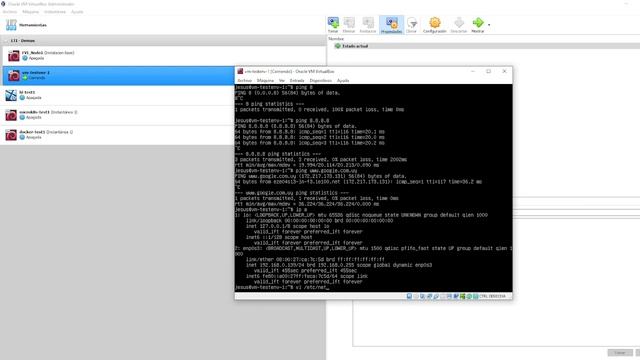
Task: Open Ver menu in the VM window
Action: coord(282,81)
